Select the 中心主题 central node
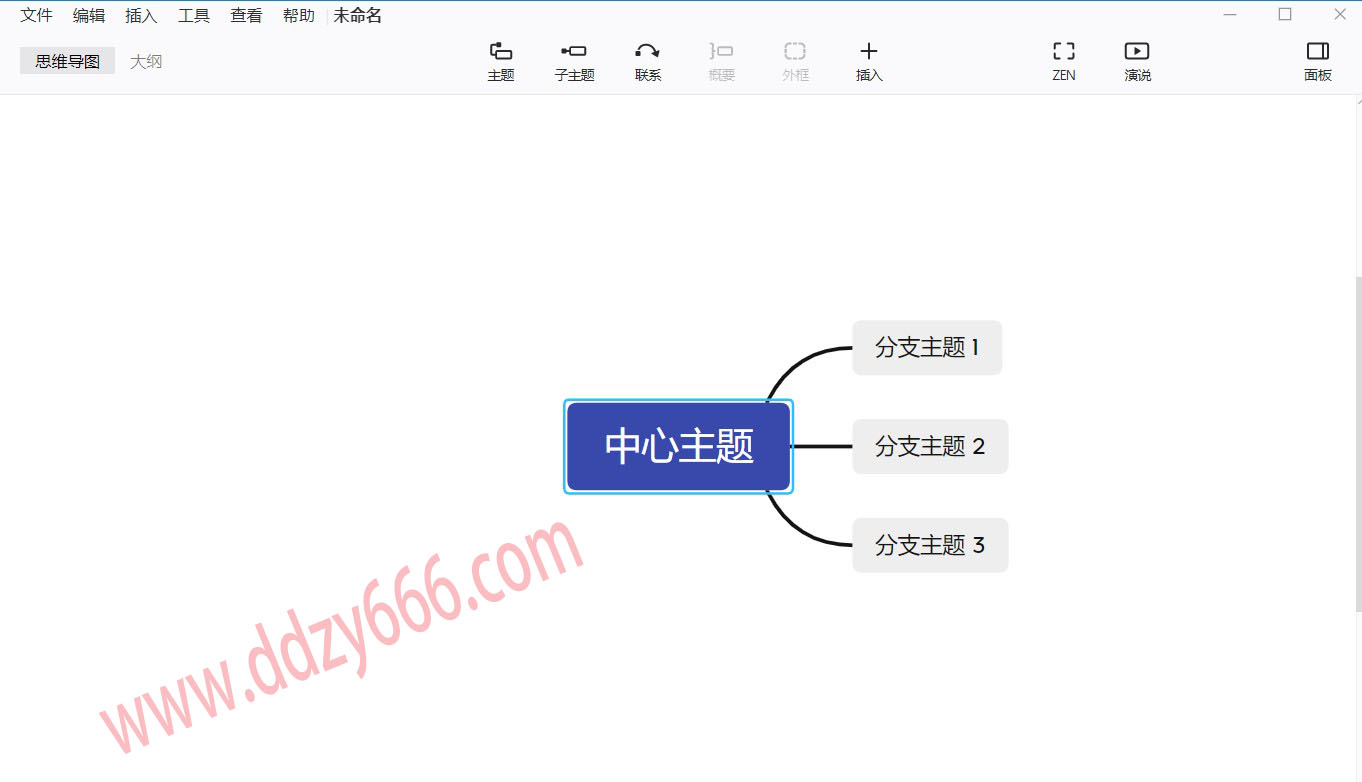 point(679,446)
